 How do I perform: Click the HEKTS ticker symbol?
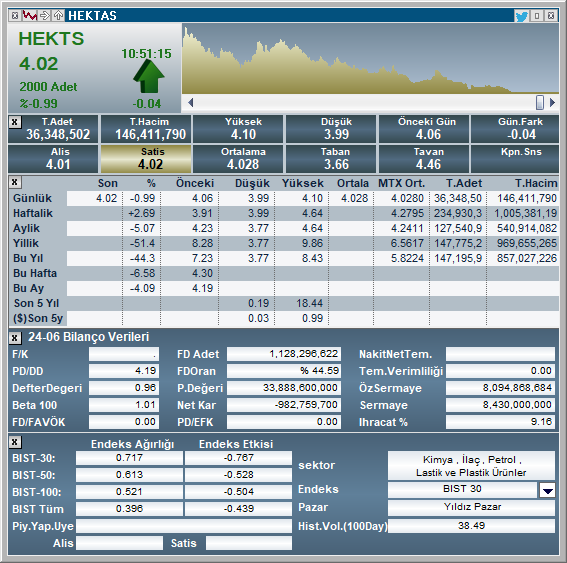click(x=51, y=39)
